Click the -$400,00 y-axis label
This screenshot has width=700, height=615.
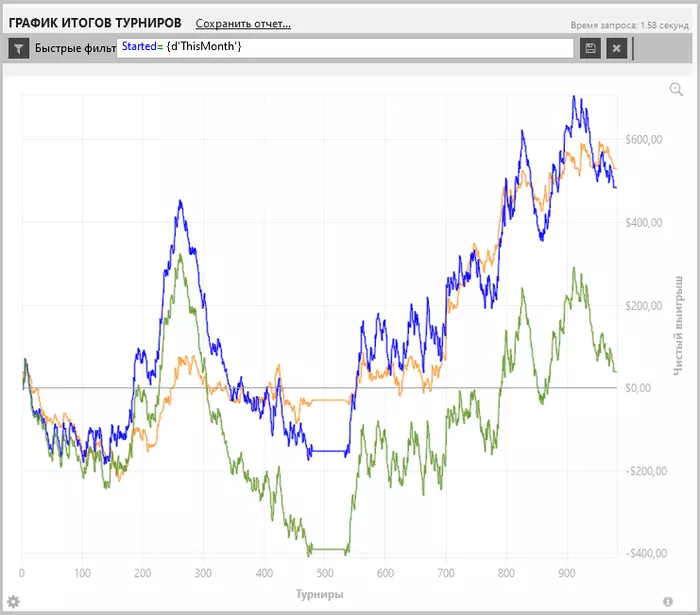(646, 553)
